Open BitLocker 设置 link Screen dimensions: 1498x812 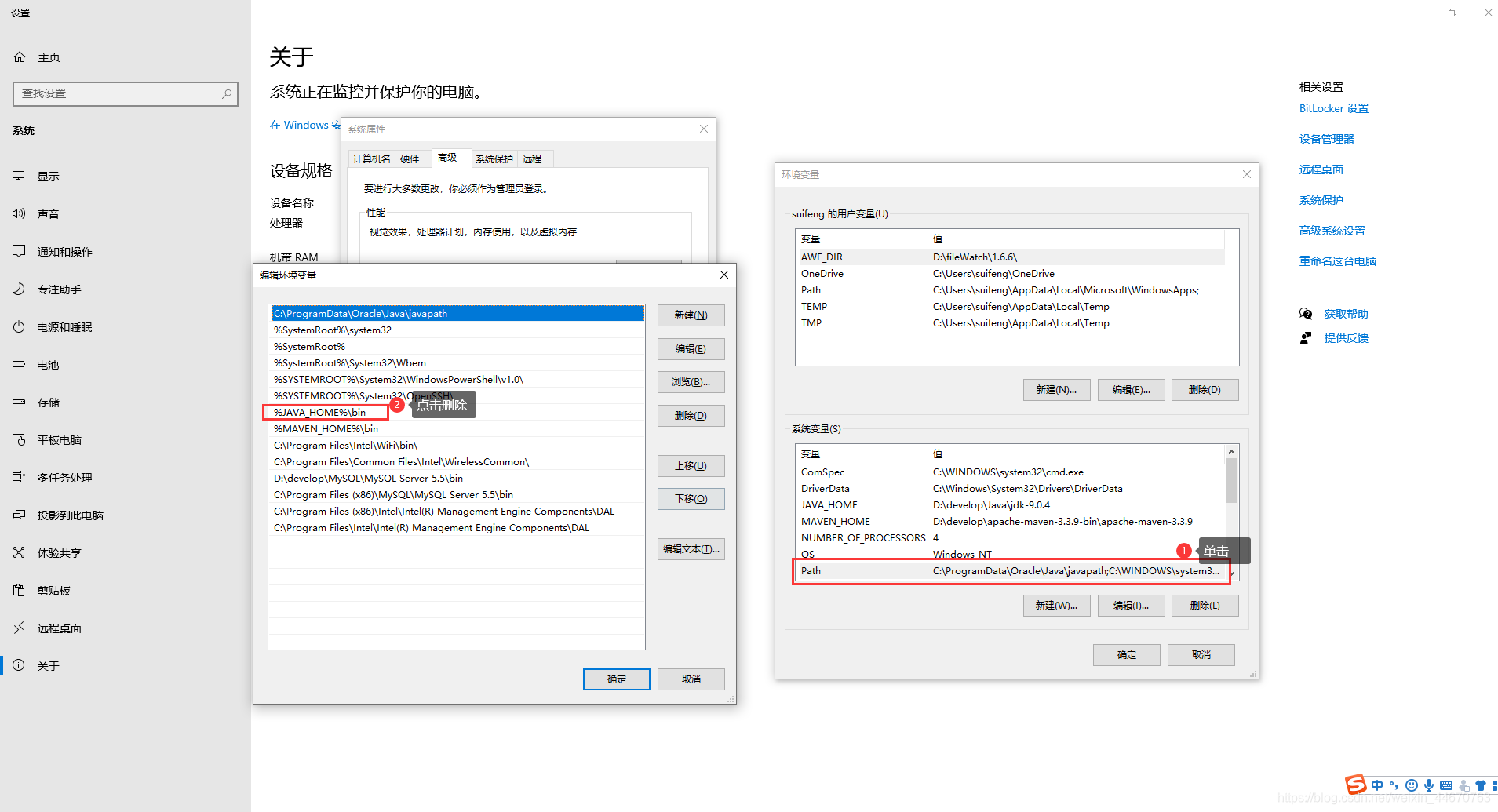pos(1334,108)
